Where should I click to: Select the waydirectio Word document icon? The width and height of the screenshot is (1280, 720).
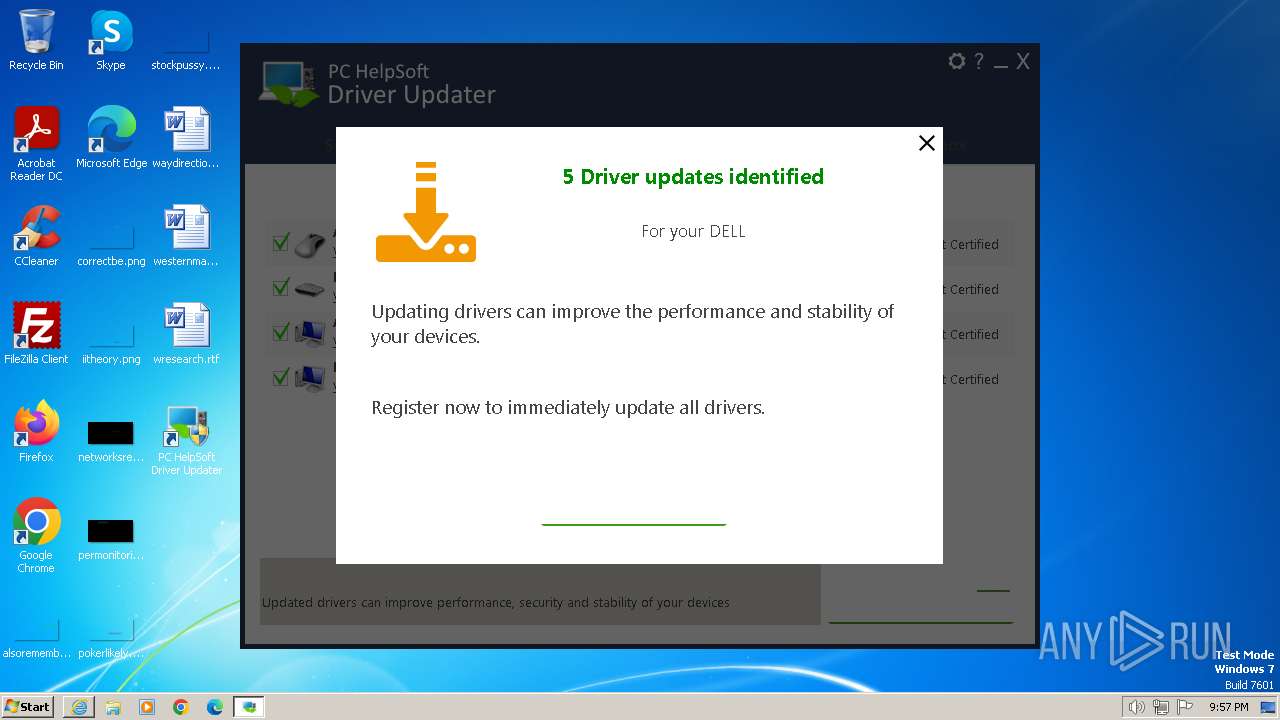pos(186,138)
